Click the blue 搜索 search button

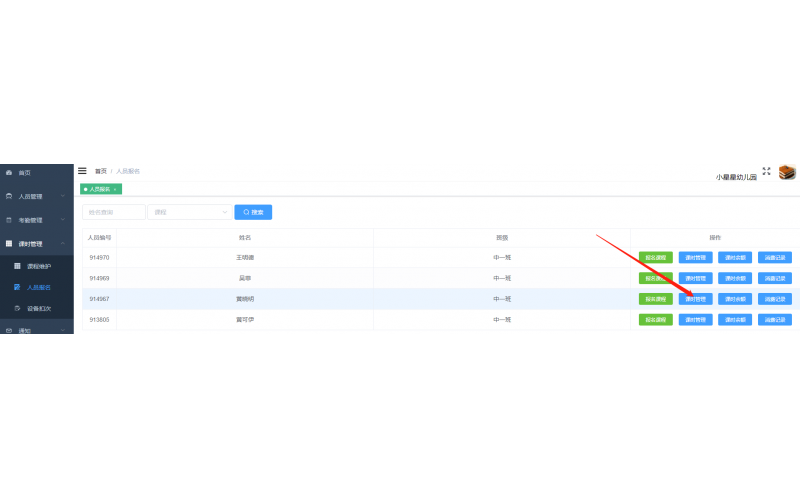253,212
